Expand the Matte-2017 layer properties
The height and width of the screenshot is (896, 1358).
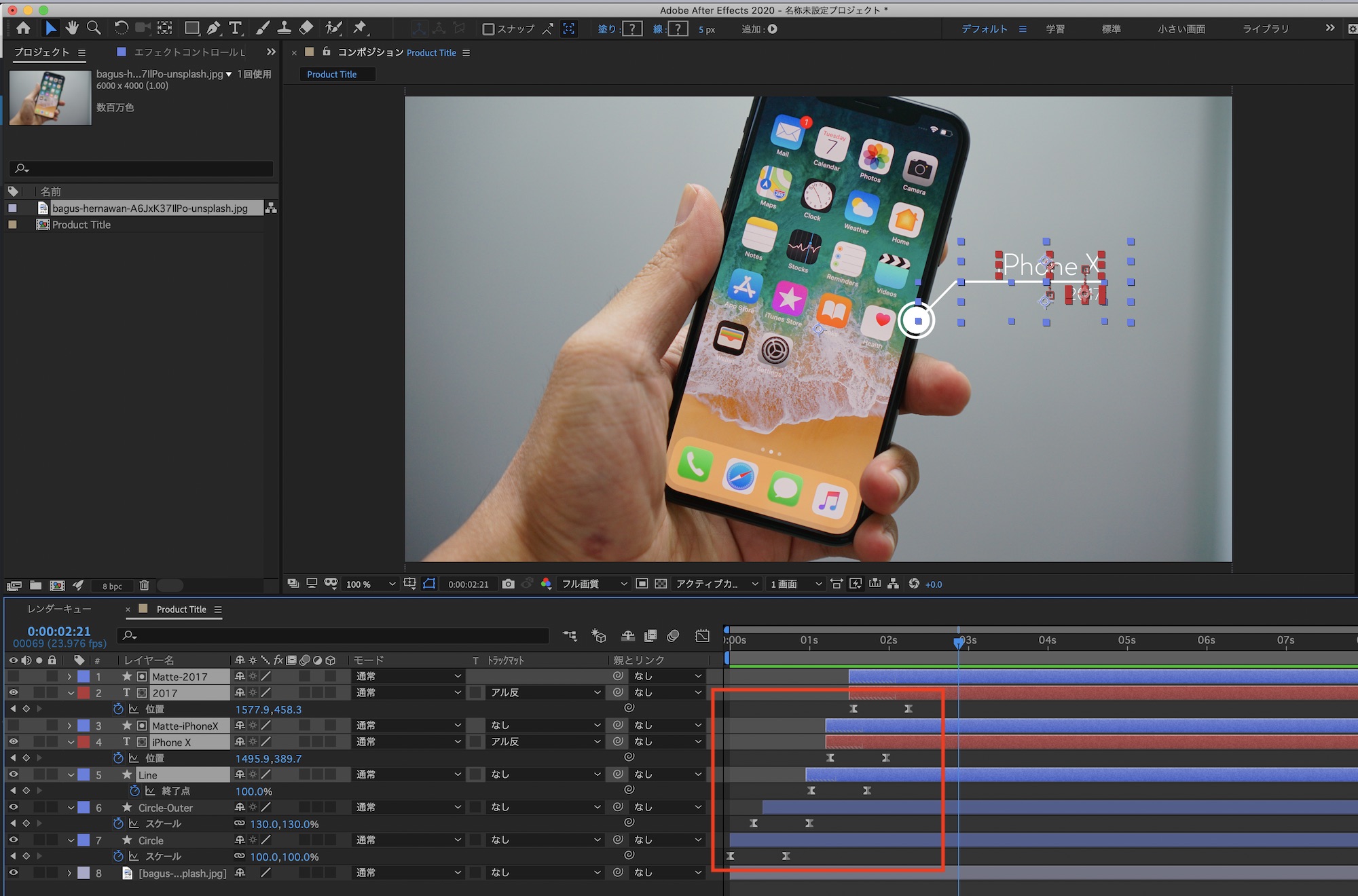pyautogui.click(x=69, y=676)
